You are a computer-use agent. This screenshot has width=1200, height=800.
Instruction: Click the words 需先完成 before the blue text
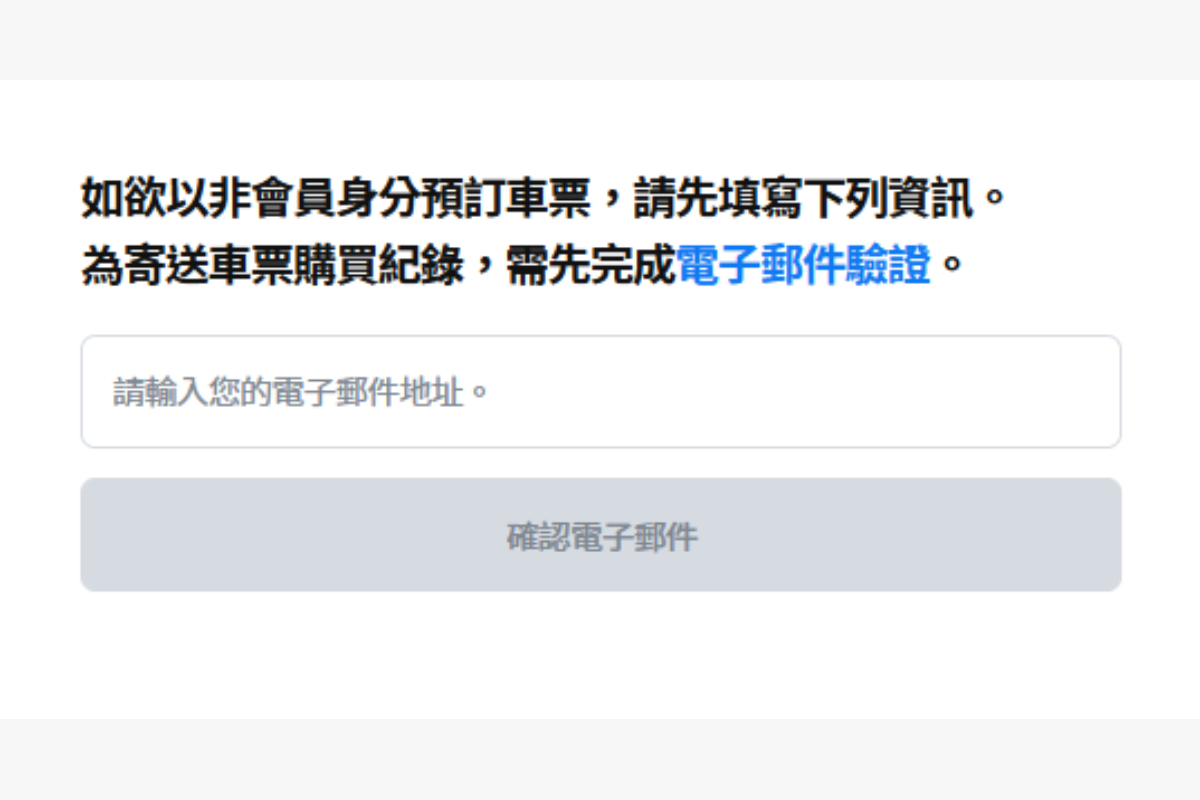592,265
